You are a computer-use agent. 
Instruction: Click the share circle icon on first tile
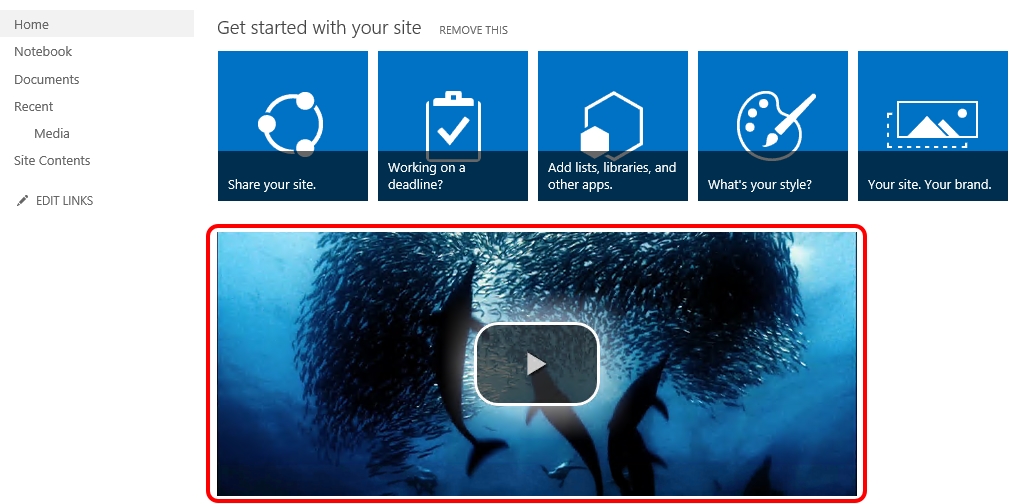coord(290,123)
